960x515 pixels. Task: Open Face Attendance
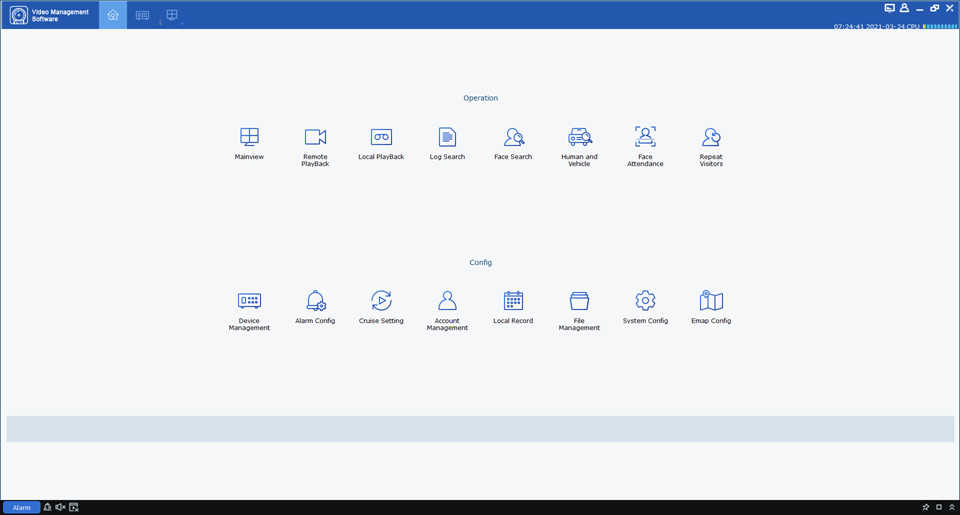645,137
